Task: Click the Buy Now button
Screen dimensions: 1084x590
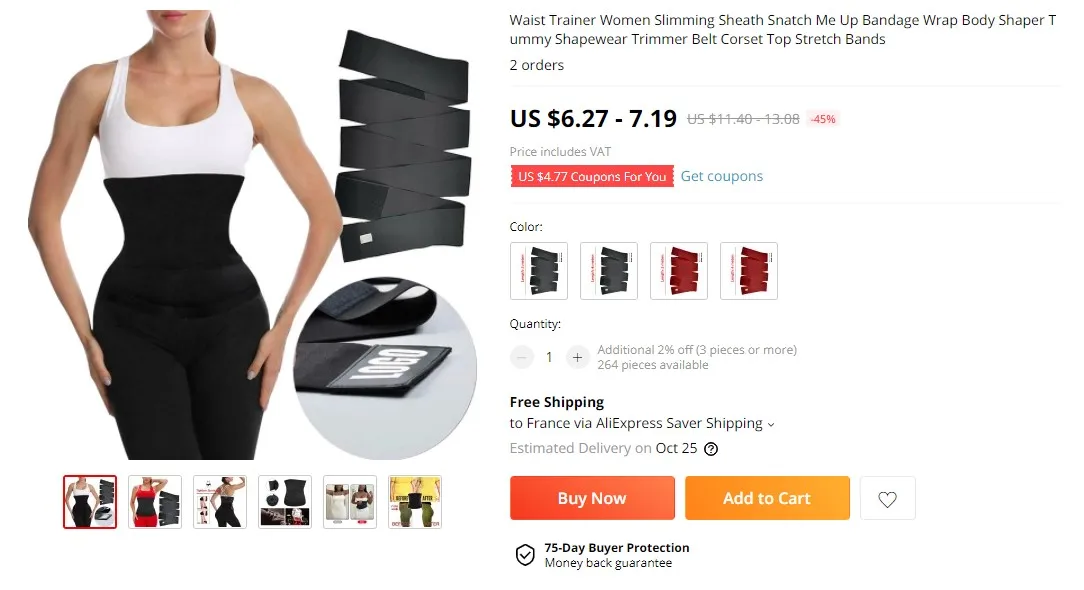Action: 592,498
